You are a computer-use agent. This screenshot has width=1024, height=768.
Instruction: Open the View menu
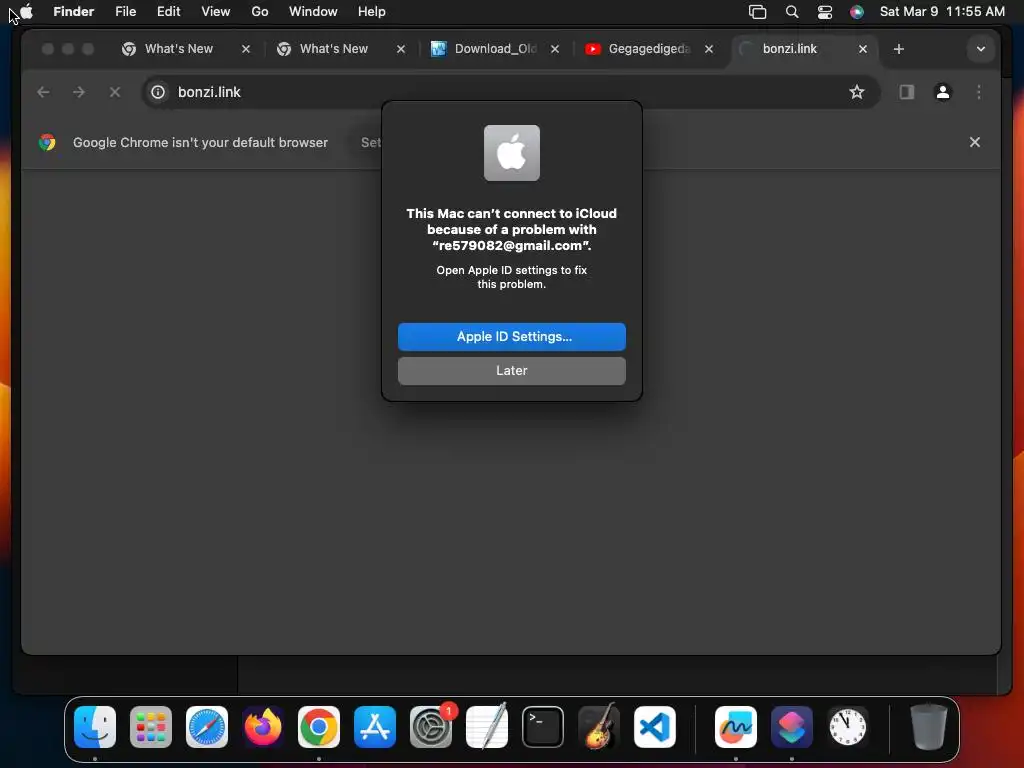(216, 12)
